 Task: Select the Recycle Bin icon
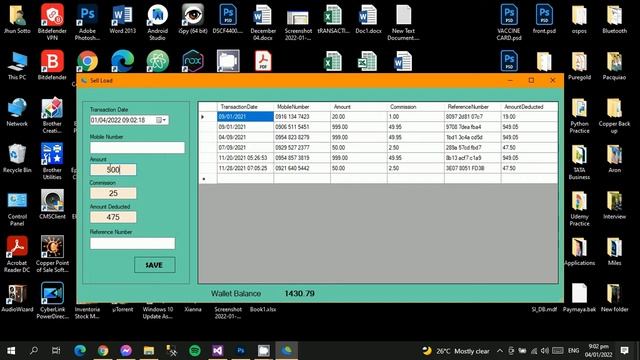(17, 158)
